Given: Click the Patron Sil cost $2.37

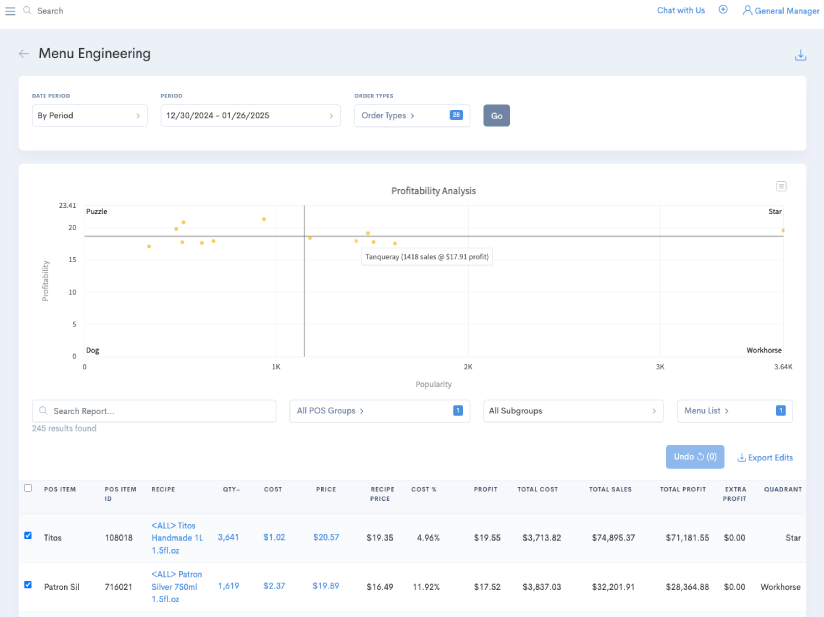Looking at the screenshot, I should pos(274,586).
